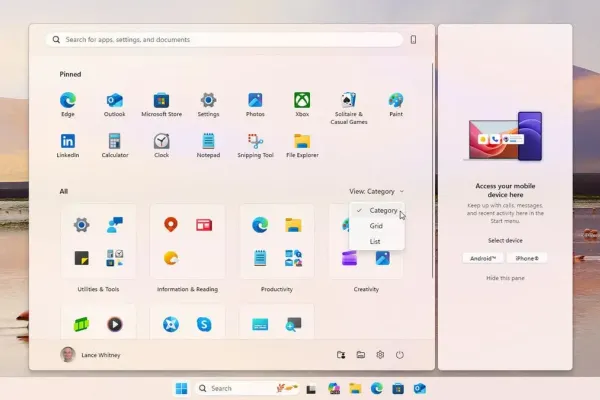This screenshot has height=400, width=600.
Task: Expand the View: Category dropdown
Action: (x=377, y=191)
